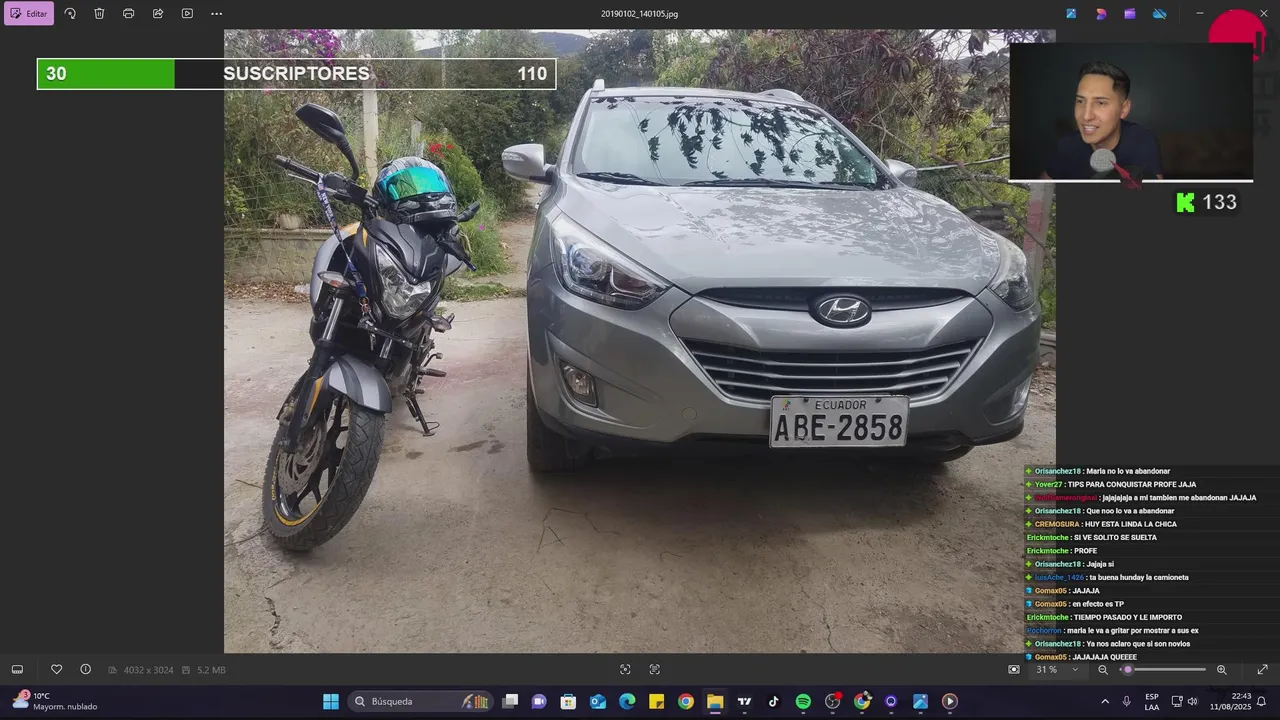
Task: Click the microphone tray icon
Action: (x=1127, y=702)
